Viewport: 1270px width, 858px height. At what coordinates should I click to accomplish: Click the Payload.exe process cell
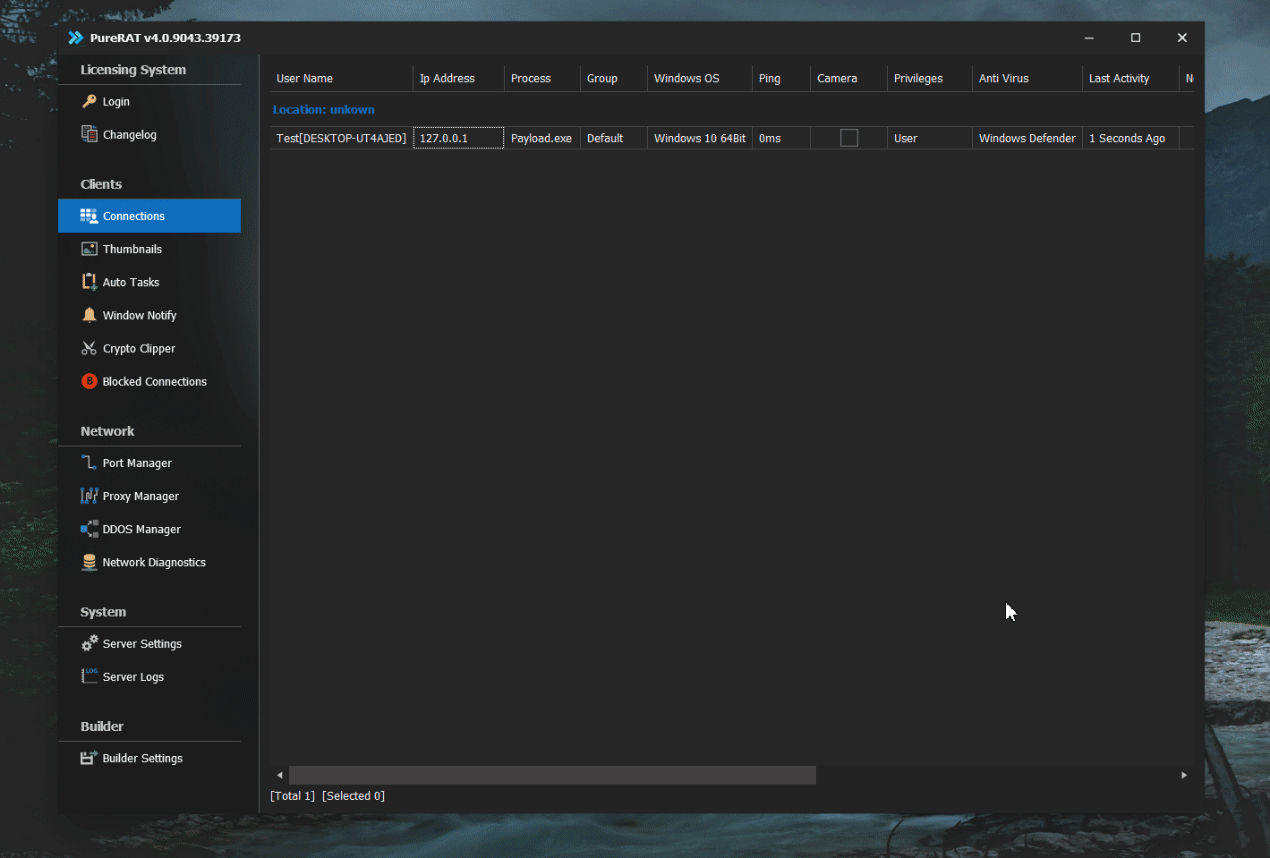click(x=542, y=138)
